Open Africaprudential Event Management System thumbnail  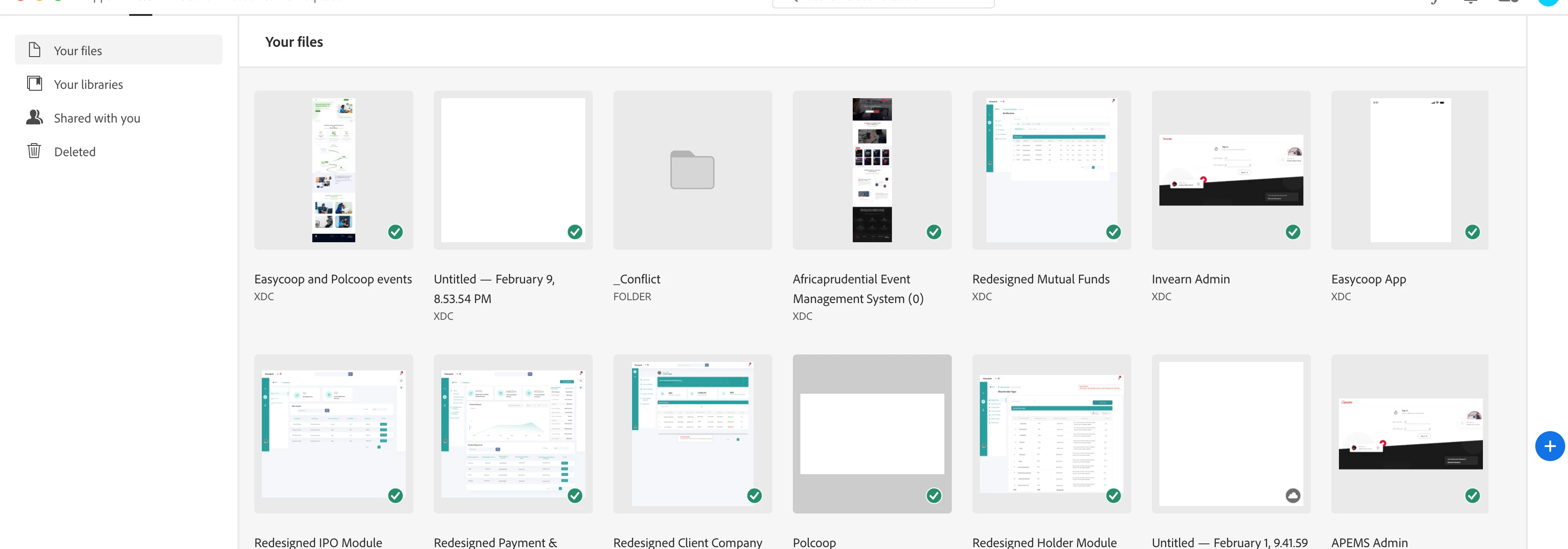pos(871,170)
